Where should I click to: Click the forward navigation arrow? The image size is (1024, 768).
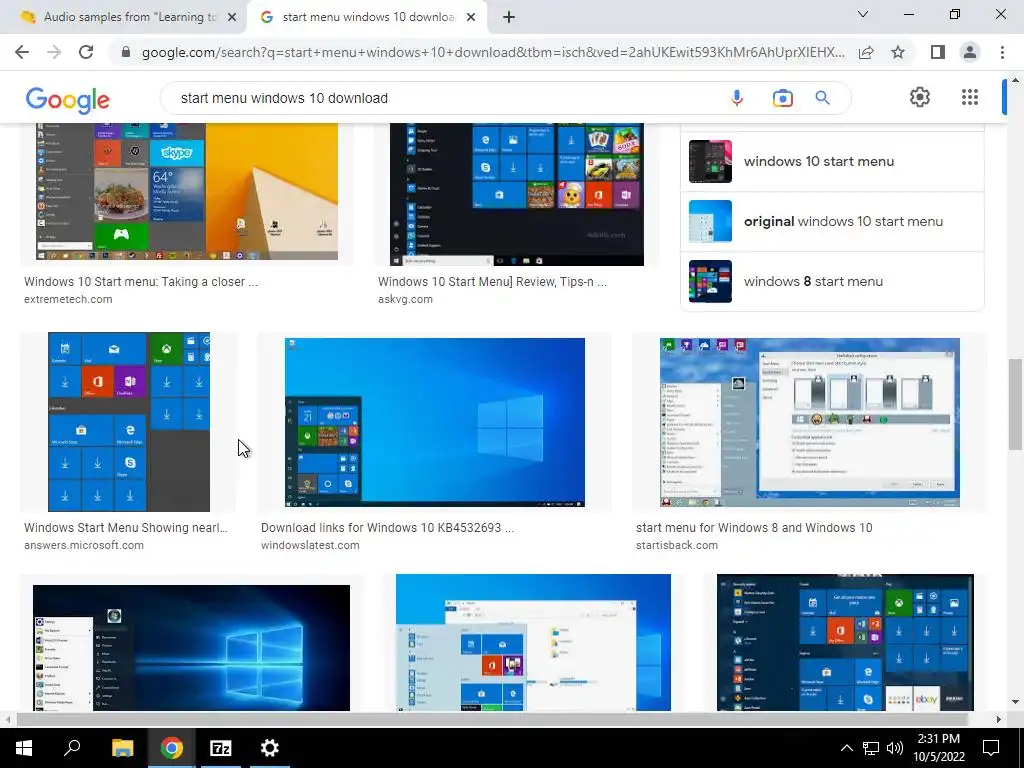coord(54,52)
